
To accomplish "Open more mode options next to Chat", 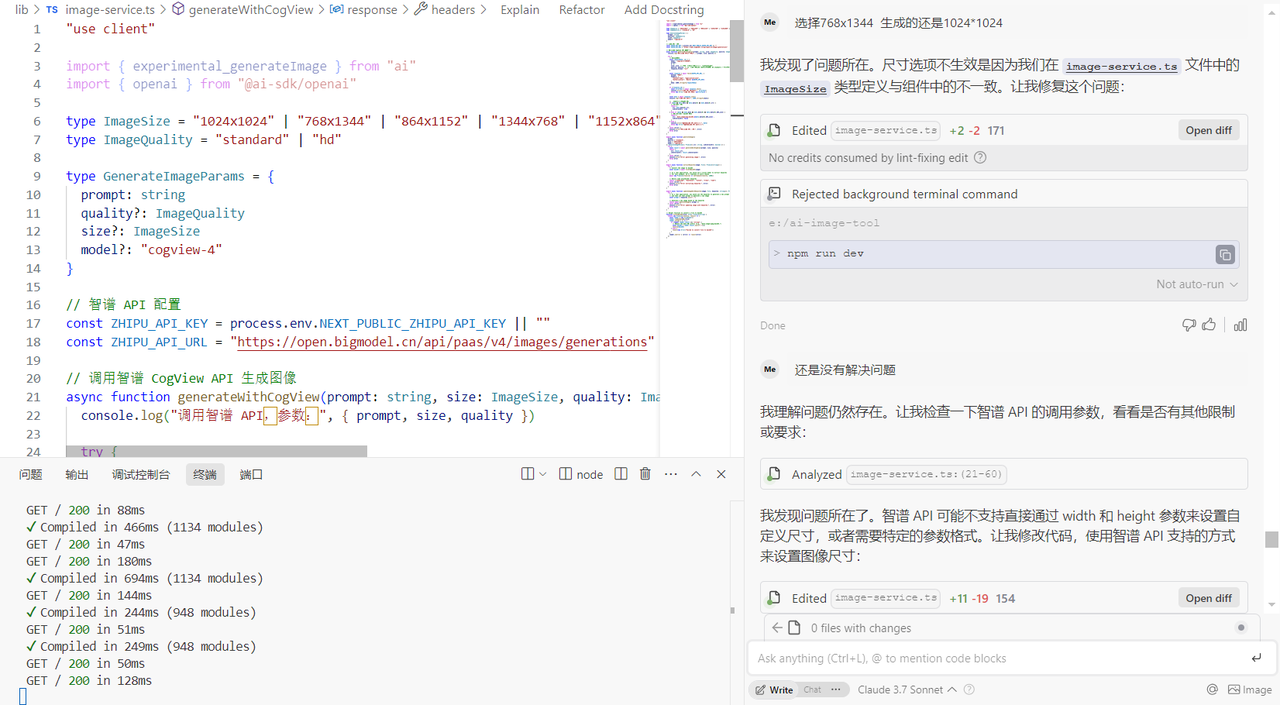I will click(x=837, y=689).
